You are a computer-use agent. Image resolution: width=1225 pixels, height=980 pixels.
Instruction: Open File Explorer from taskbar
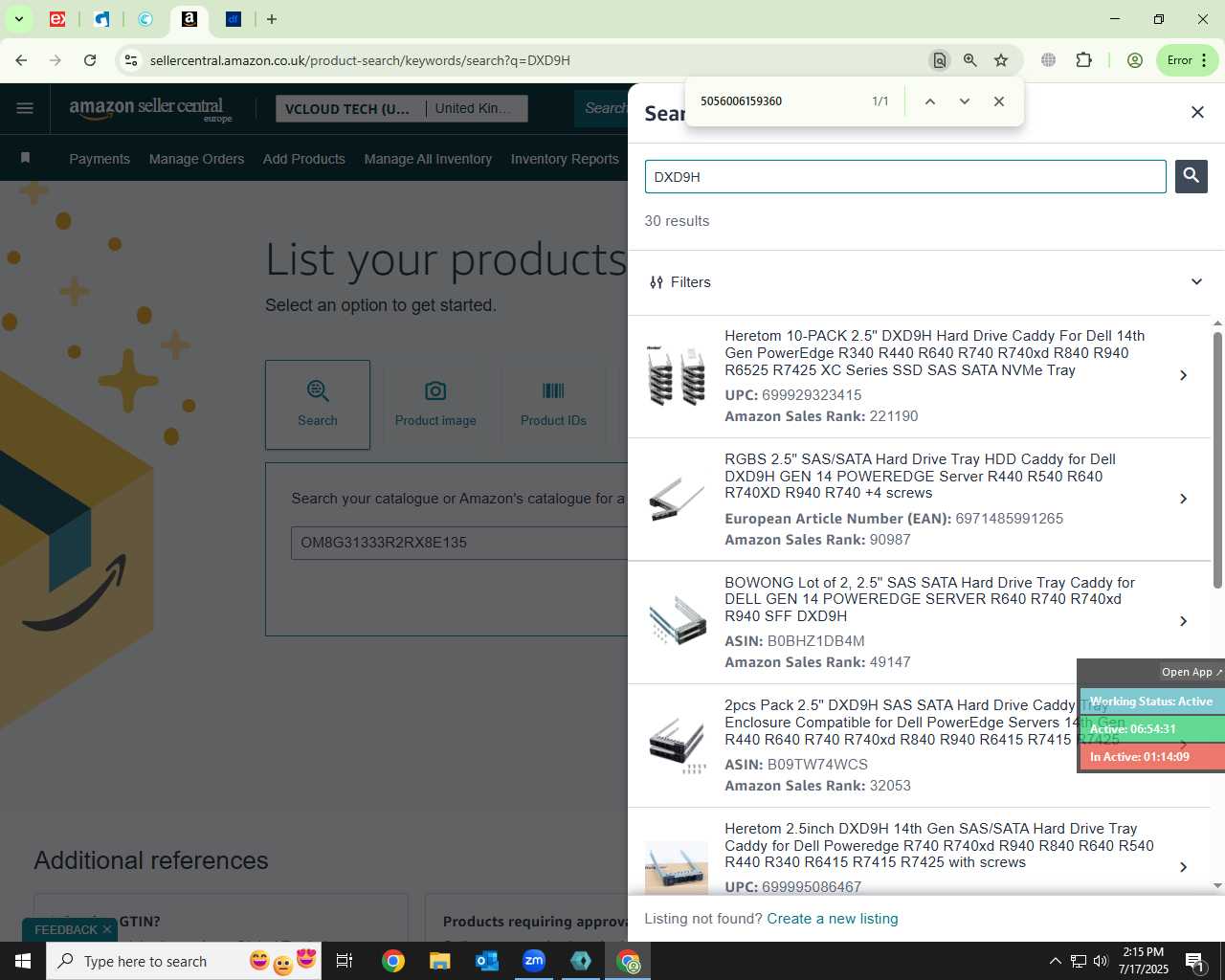click(439, 961)
